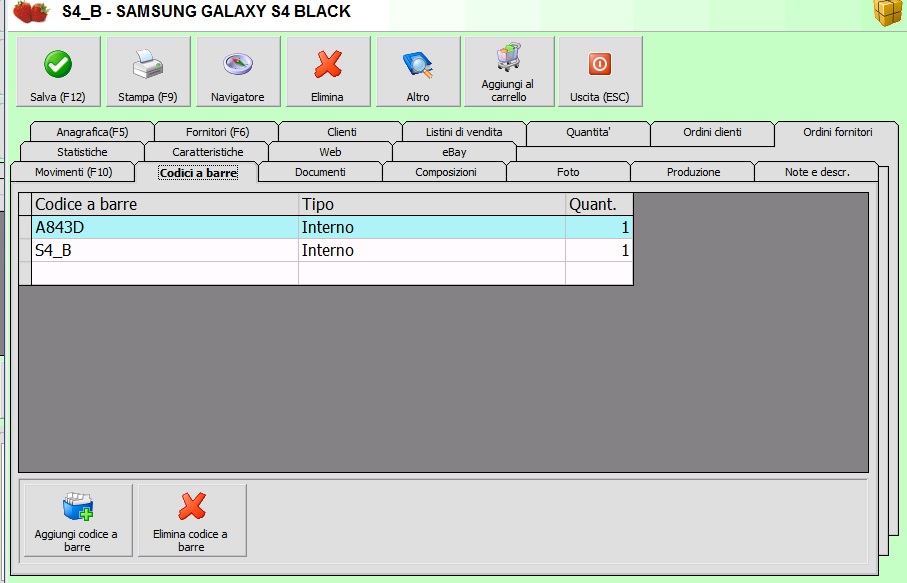
Task: Switch to the Anagrafica(F5) tab
Action: coord(92,132)
